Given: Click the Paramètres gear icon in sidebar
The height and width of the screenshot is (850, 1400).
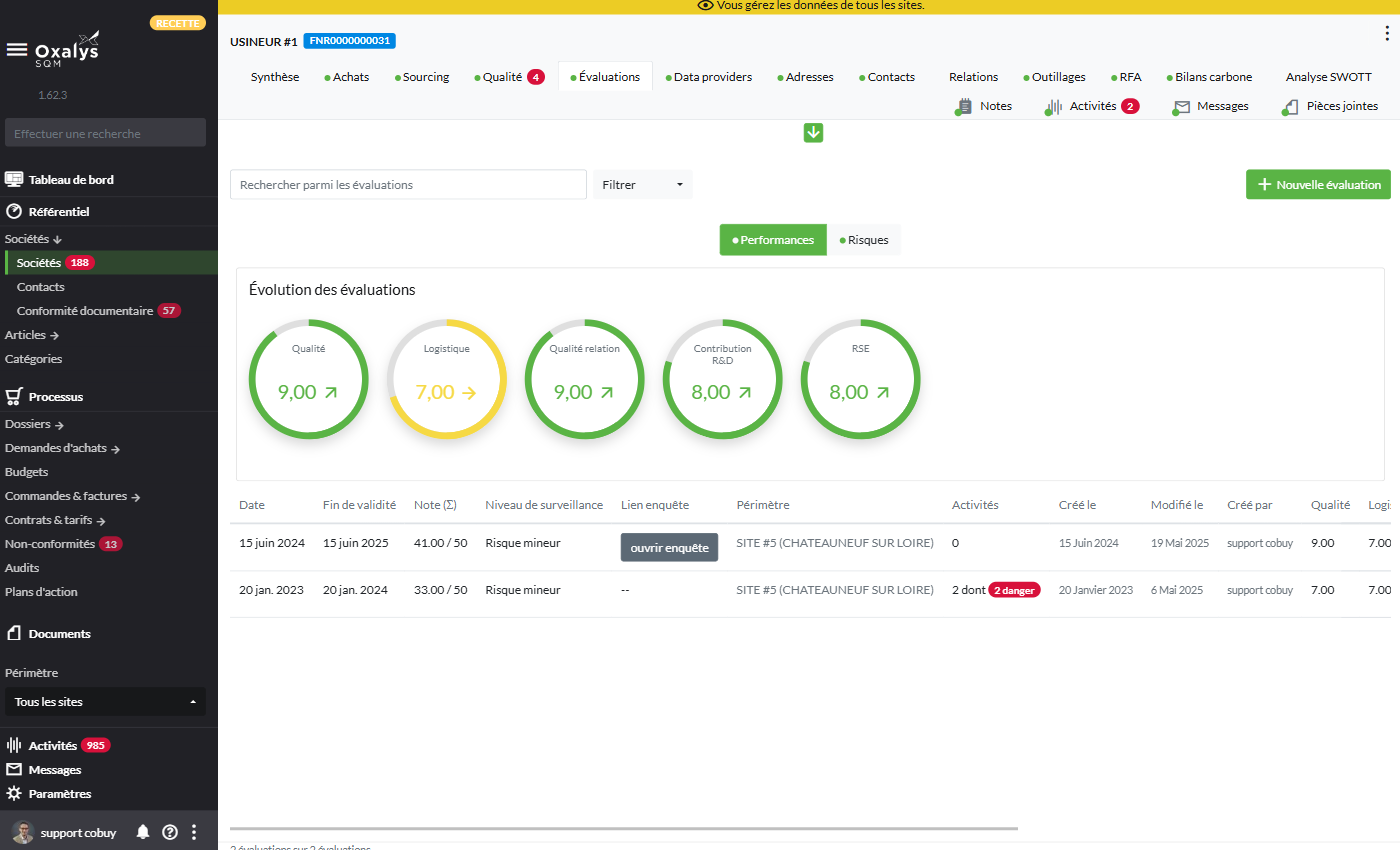Looking at the screenshot, I should click(x=14, y=794).
